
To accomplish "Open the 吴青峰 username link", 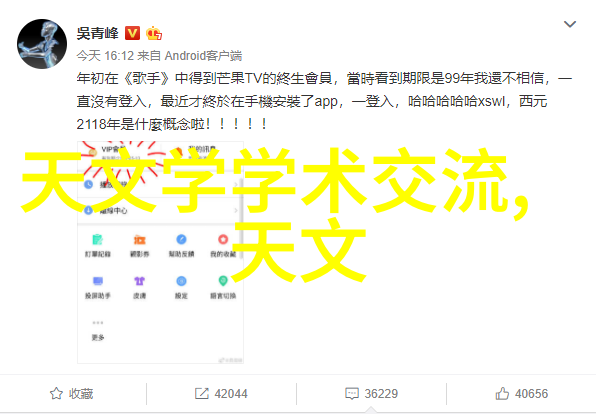I will tap(98, 33).
